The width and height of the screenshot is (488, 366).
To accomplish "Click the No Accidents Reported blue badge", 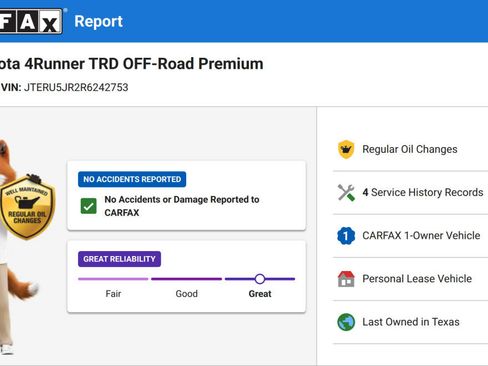I will tap(132, 179).
